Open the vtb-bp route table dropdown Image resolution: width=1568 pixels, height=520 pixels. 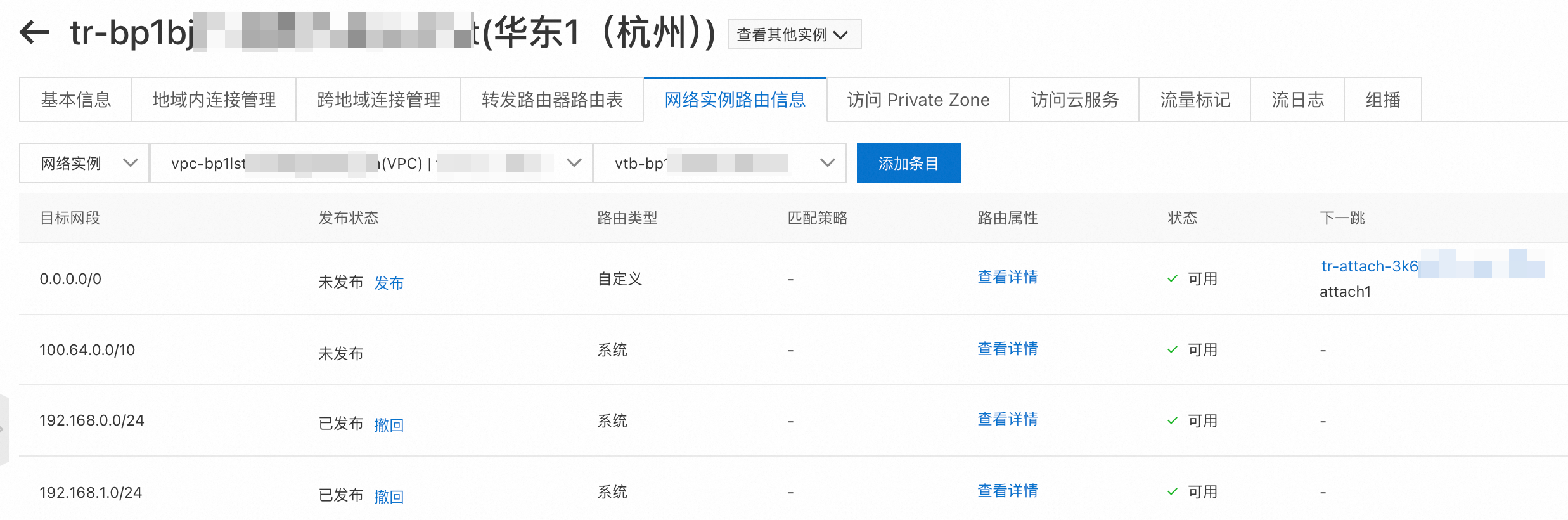point(720,164)
